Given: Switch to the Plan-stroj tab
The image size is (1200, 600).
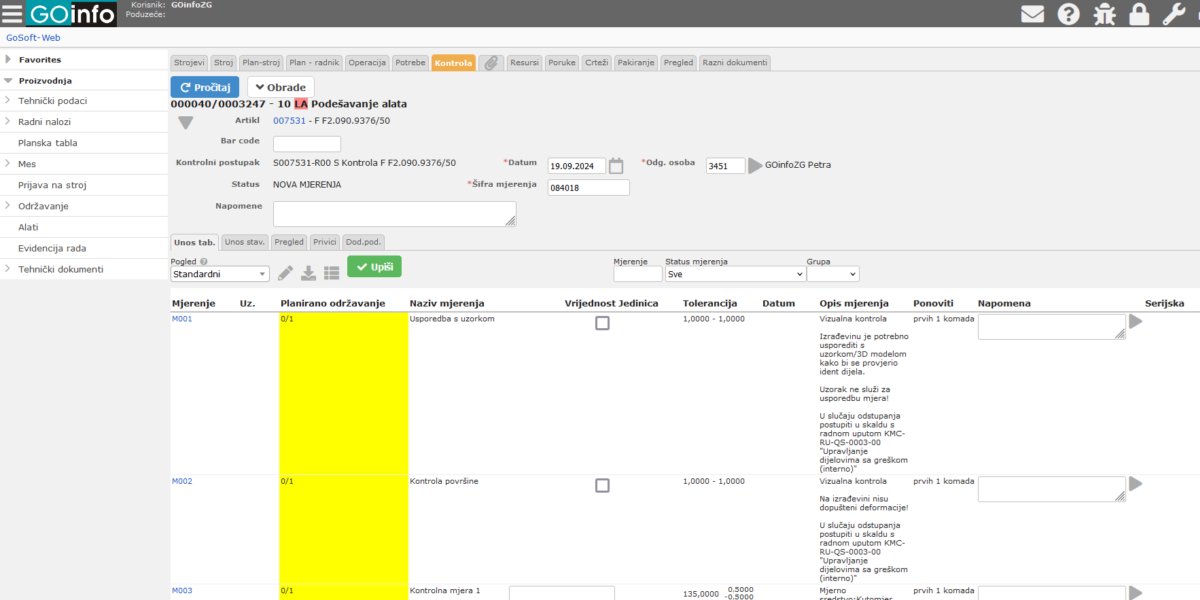Looking at the screenshot, I should coord(262,62).
